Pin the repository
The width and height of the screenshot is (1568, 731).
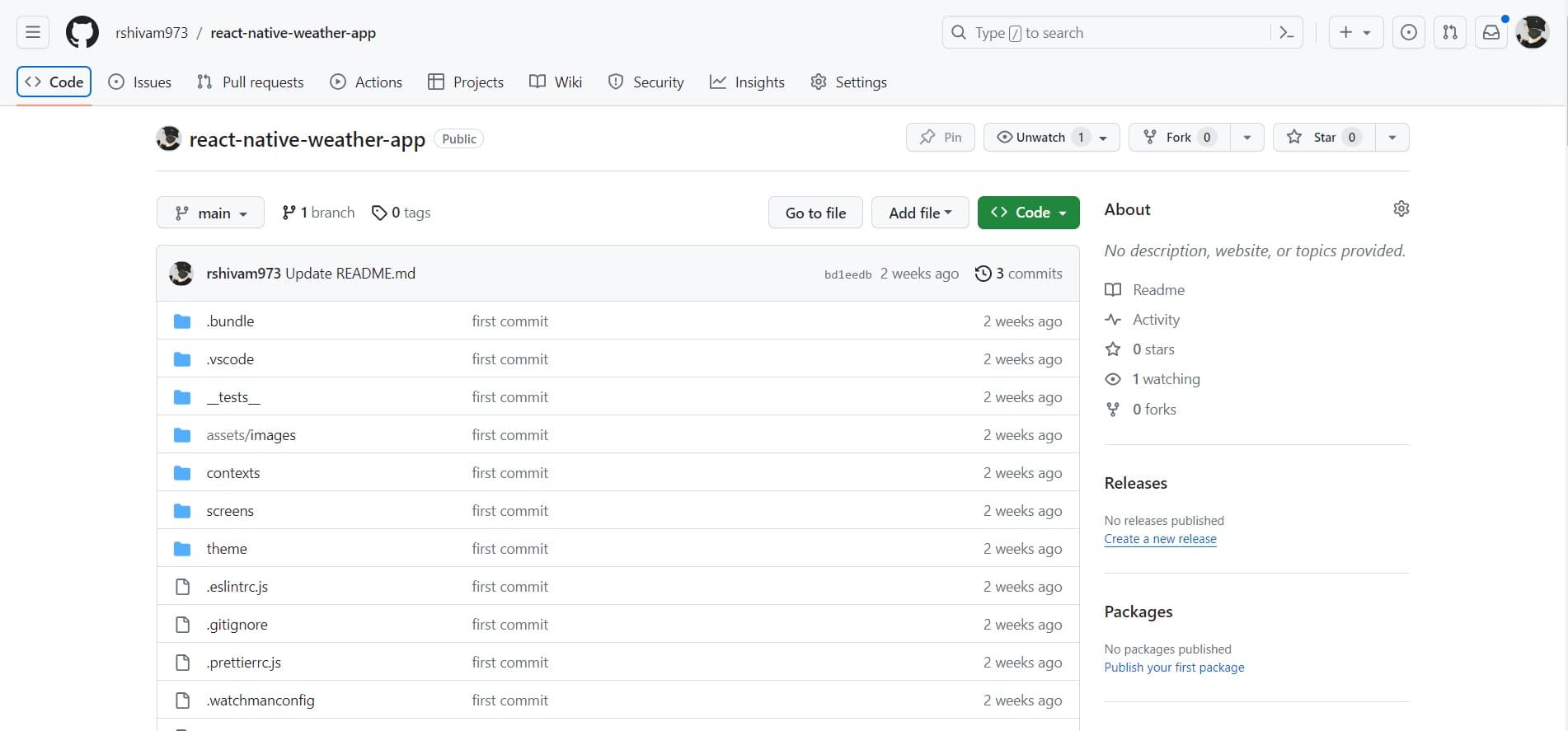pyautogui.click(x=941, y=137)
